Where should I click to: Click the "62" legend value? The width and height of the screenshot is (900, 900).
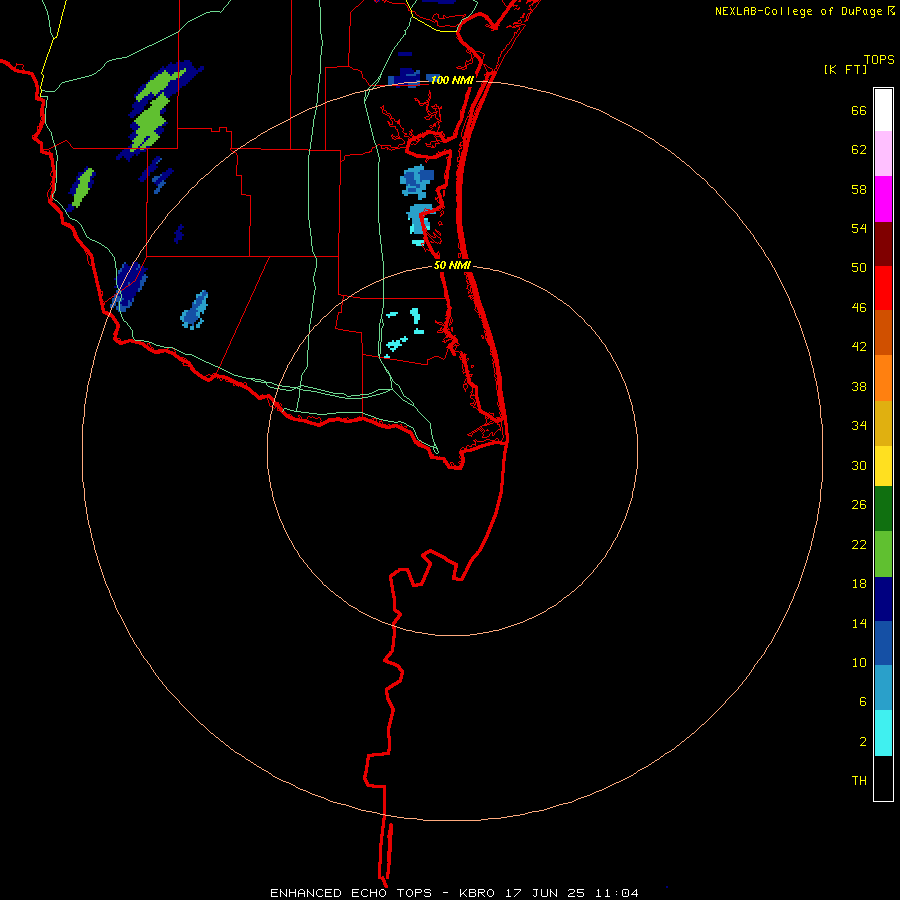tap(859, 150)
